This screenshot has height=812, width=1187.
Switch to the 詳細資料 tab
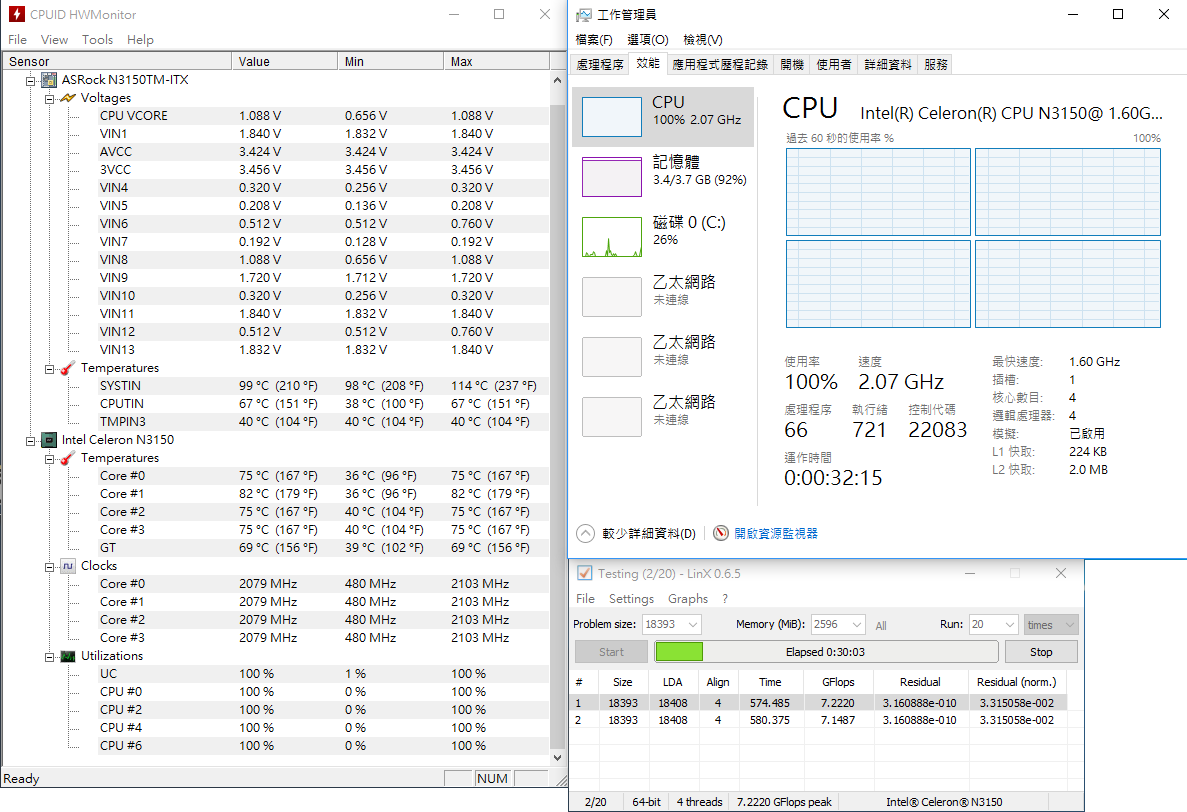point(888,64)
